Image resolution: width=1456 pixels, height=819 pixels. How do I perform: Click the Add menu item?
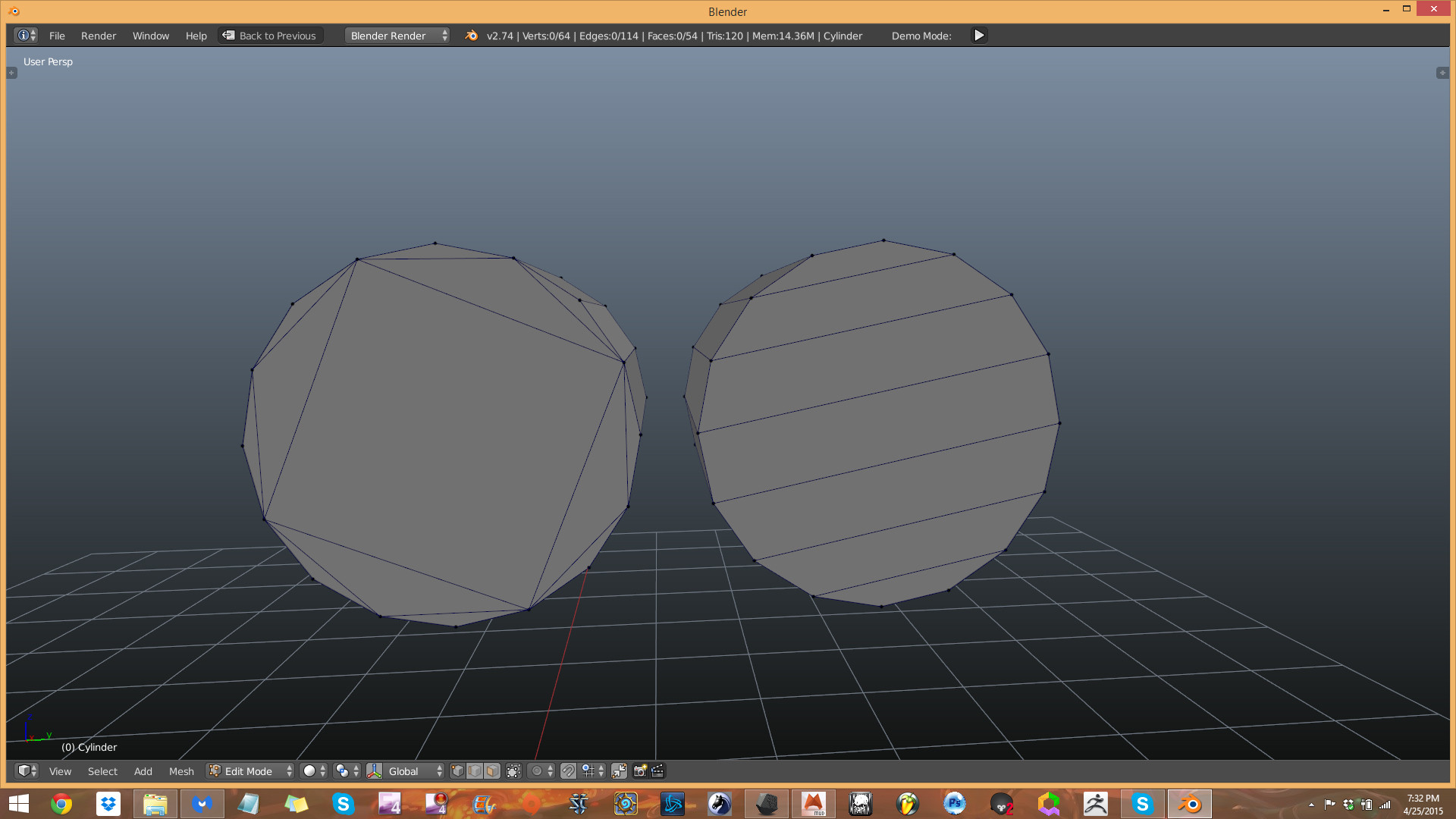(x=143, y=770)
